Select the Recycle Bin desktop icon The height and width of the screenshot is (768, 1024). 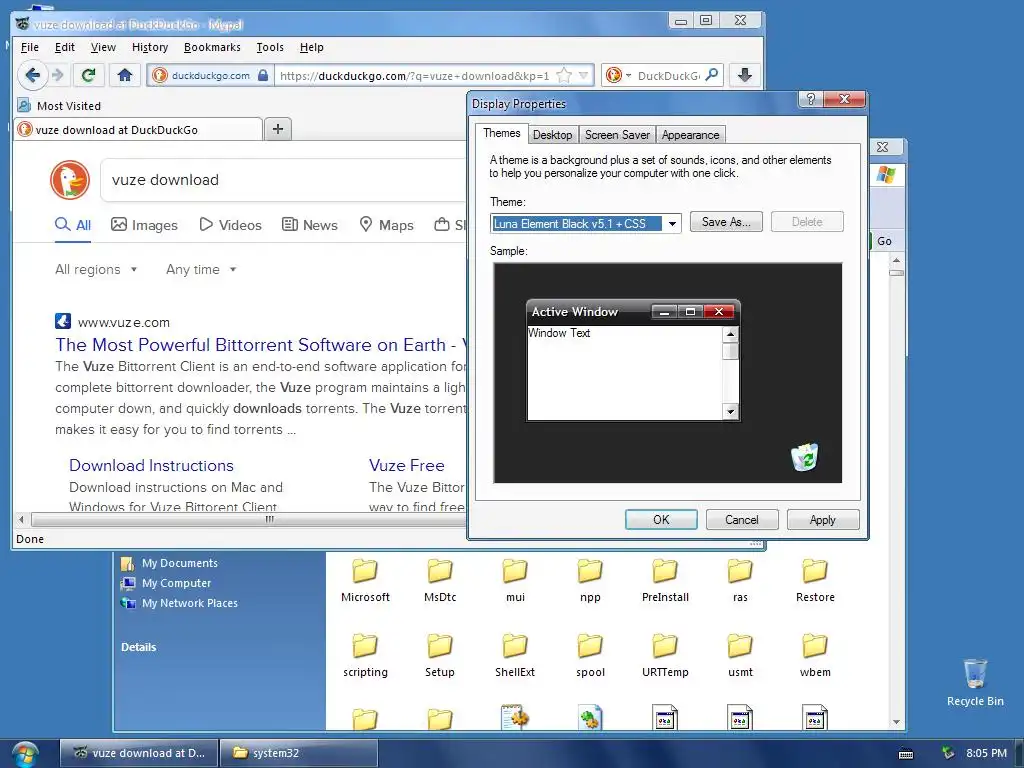(x=975, y=682)
